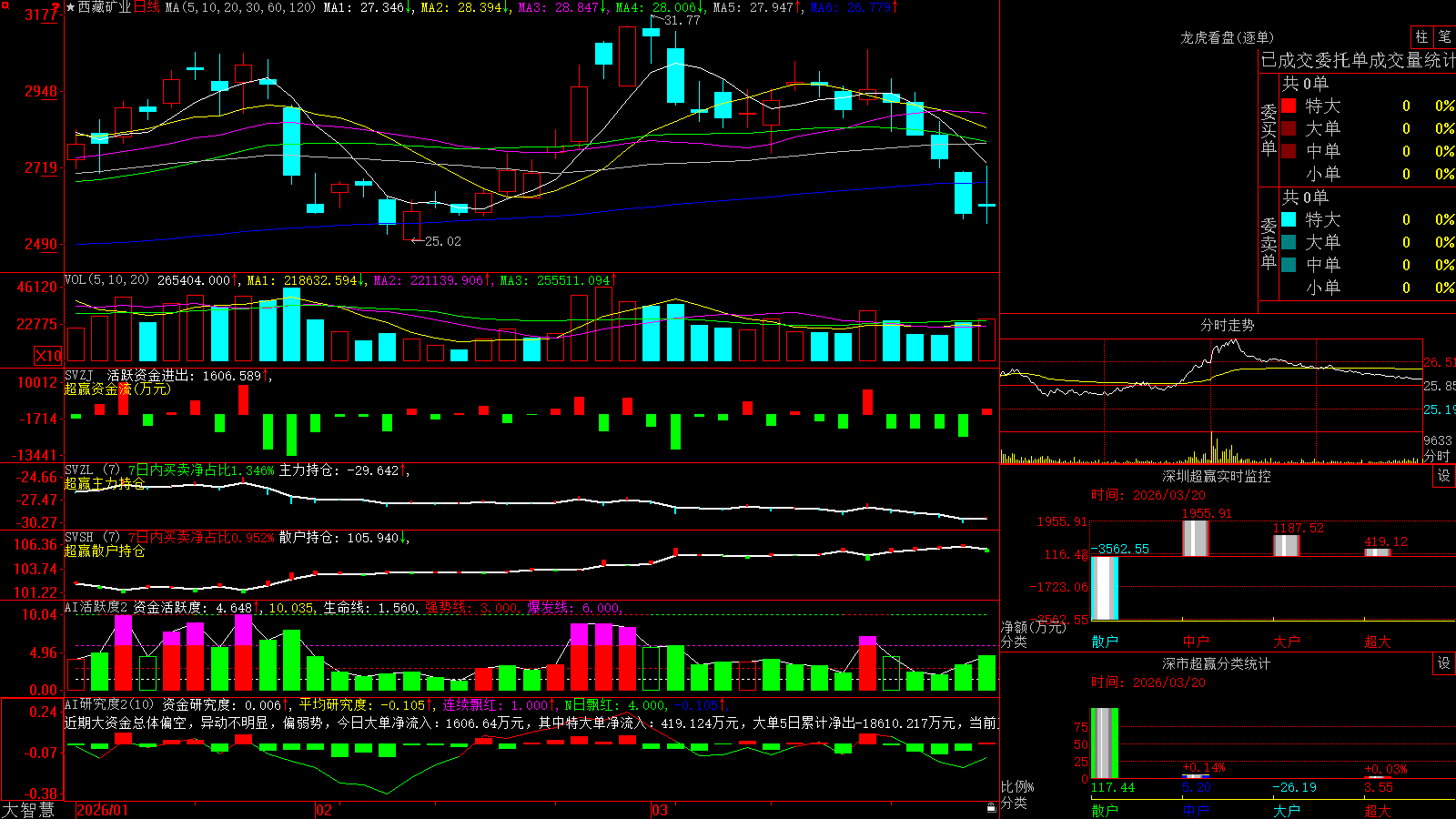This screenshot has width=1456, height=819.
Task: Click the star icon before 西藏矿业
Action: point(70,7)
